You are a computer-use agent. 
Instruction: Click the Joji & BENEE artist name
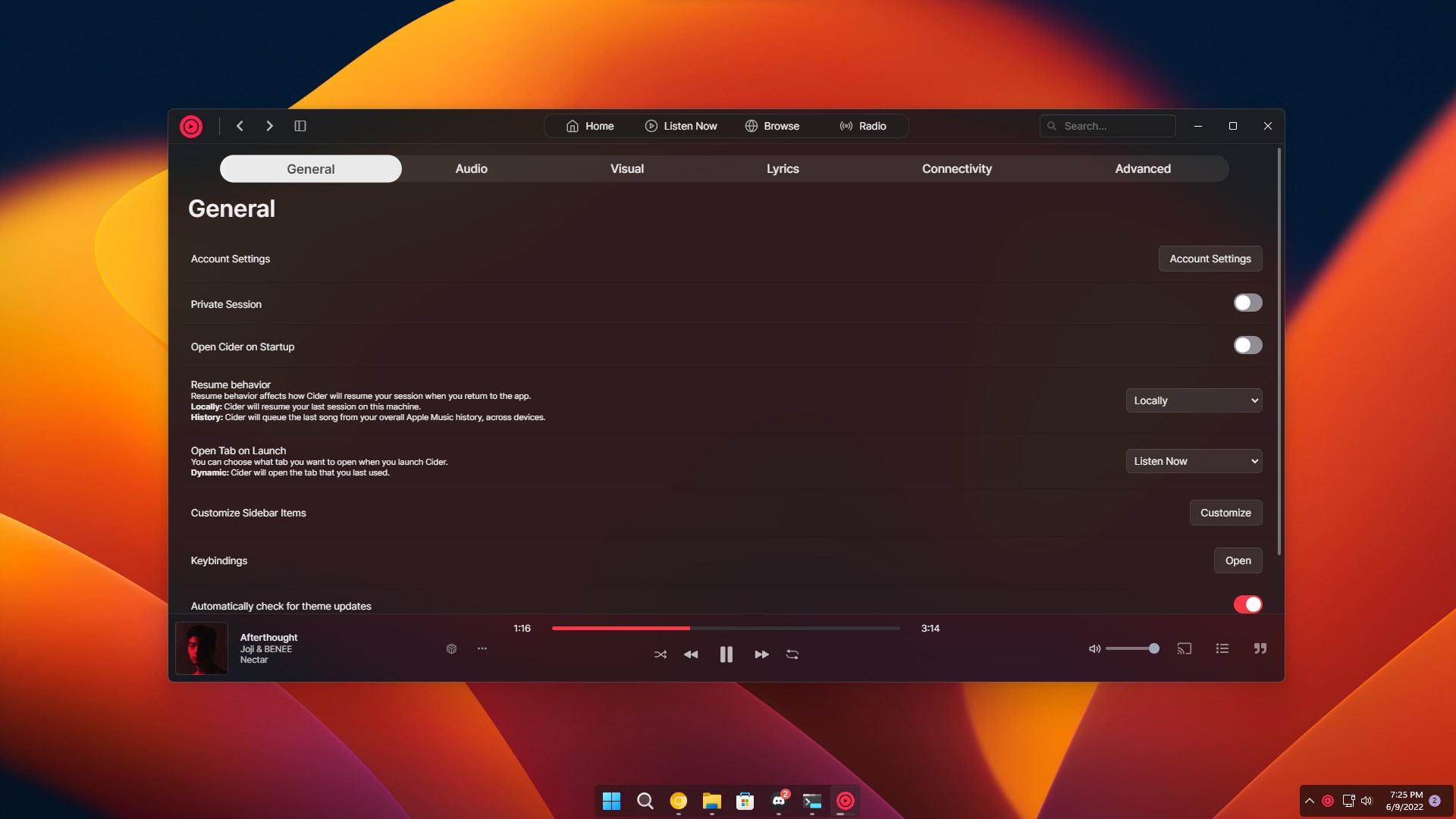coord(266,649)
